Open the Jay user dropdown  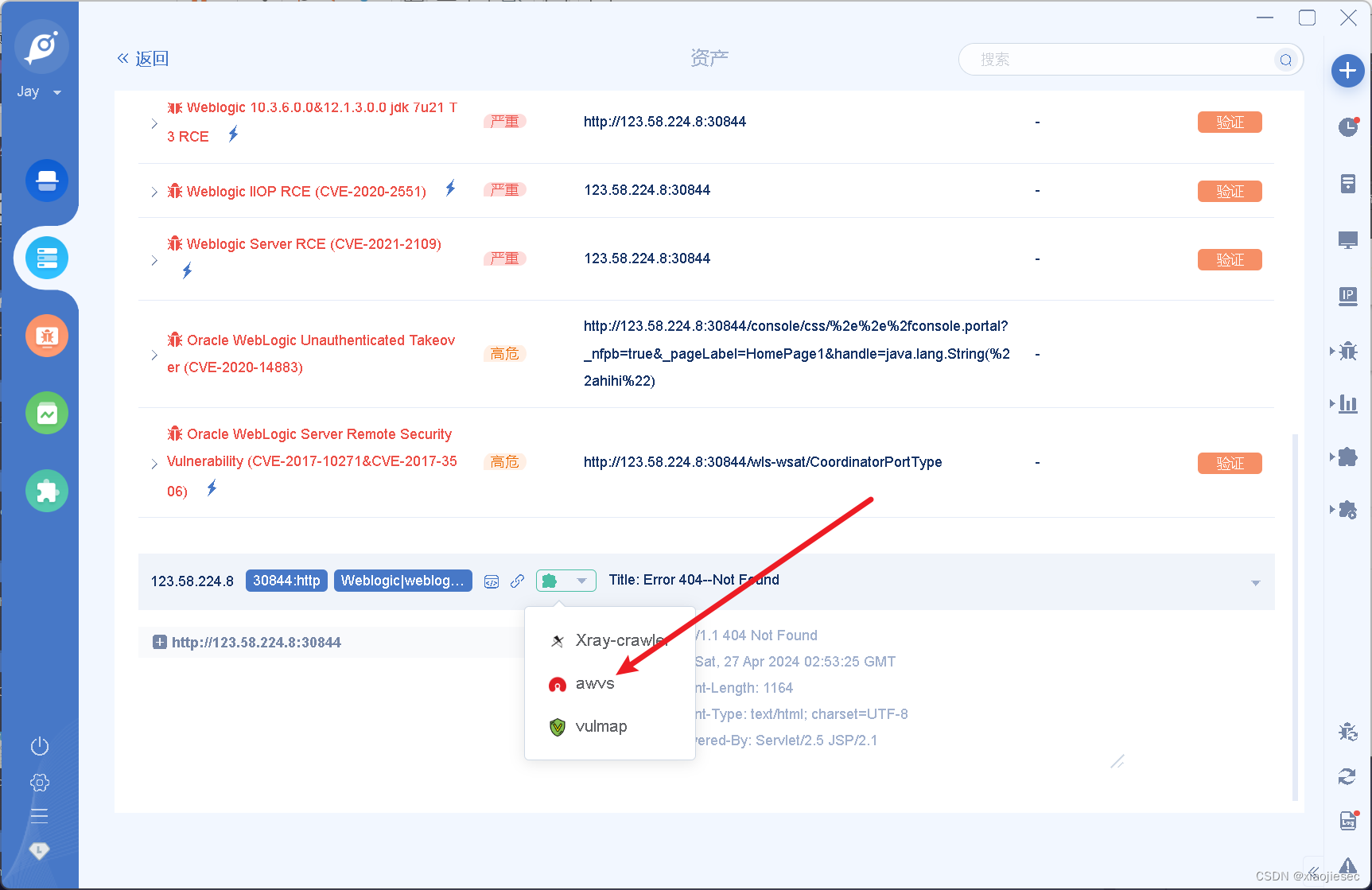click(39, 92)
